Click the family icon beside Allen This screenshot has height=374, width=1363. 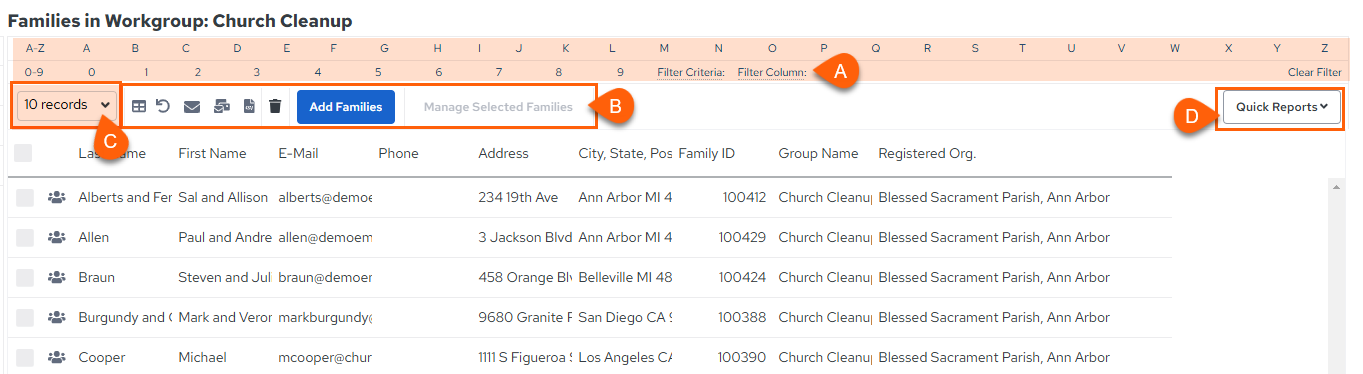[x=57, y=238]
